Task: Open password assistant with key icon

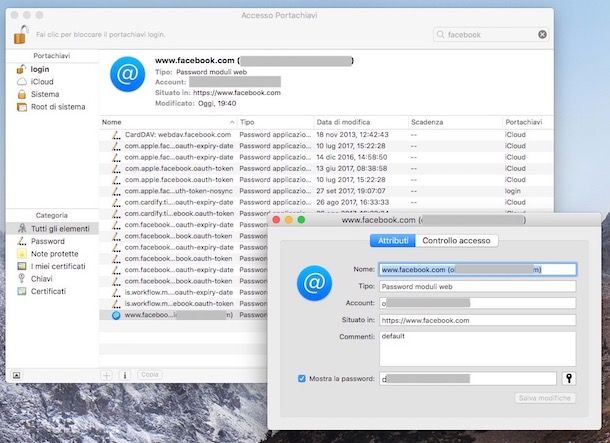Action: (x=569, y=378)
